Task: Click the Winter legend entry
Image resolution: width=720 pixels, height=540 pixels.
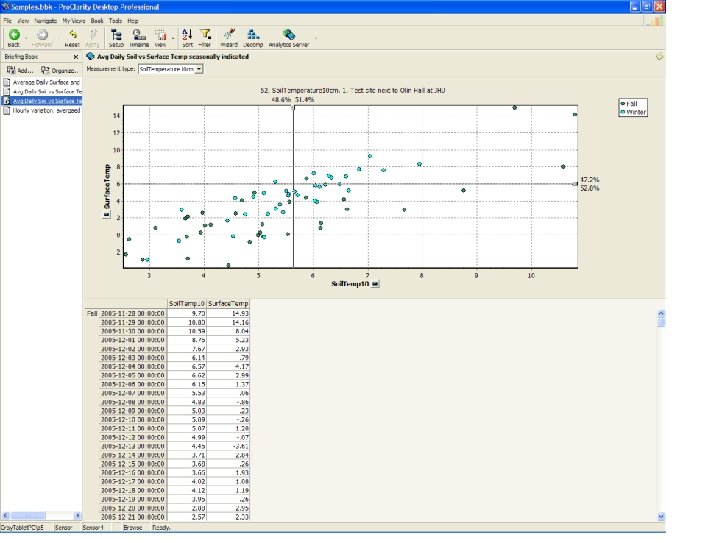Action: (x=634, y=113)
